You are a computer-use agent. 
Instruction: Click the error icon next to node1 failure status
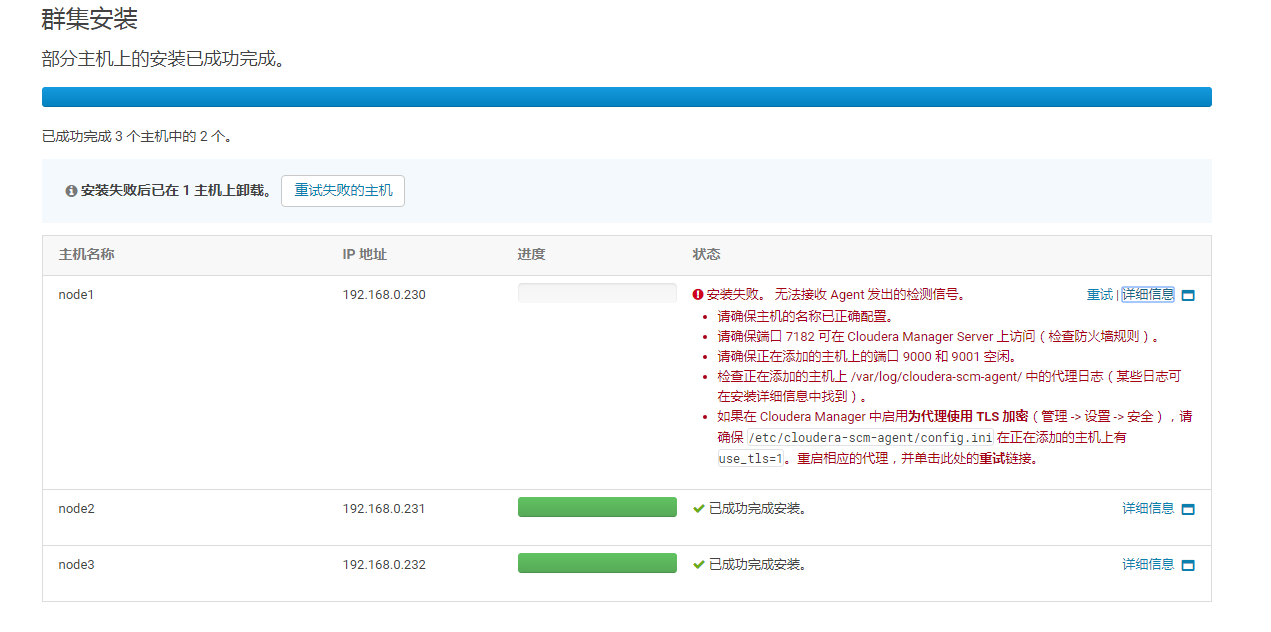point(698,294)
